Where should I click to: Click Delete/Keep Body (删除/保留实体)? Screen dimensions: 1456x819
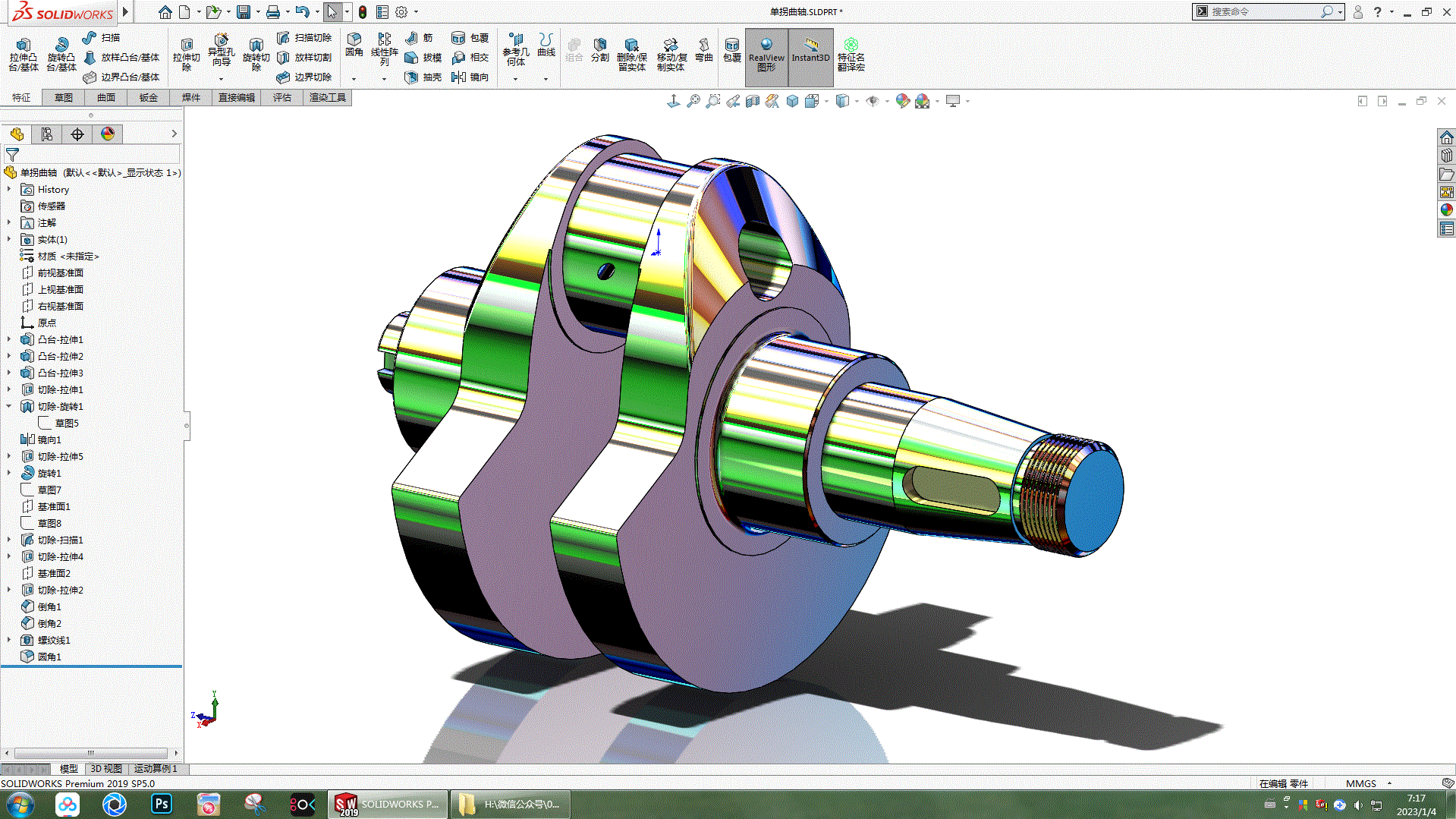631,54
